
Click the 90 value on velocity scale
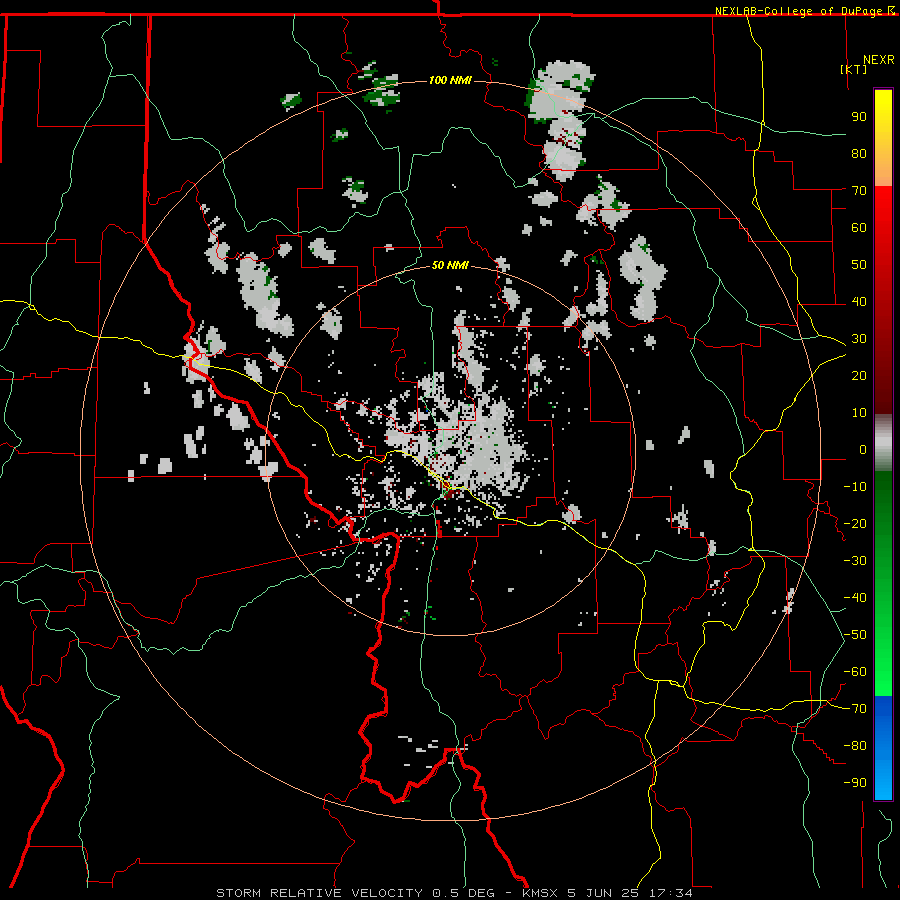[x=859, y=117]
